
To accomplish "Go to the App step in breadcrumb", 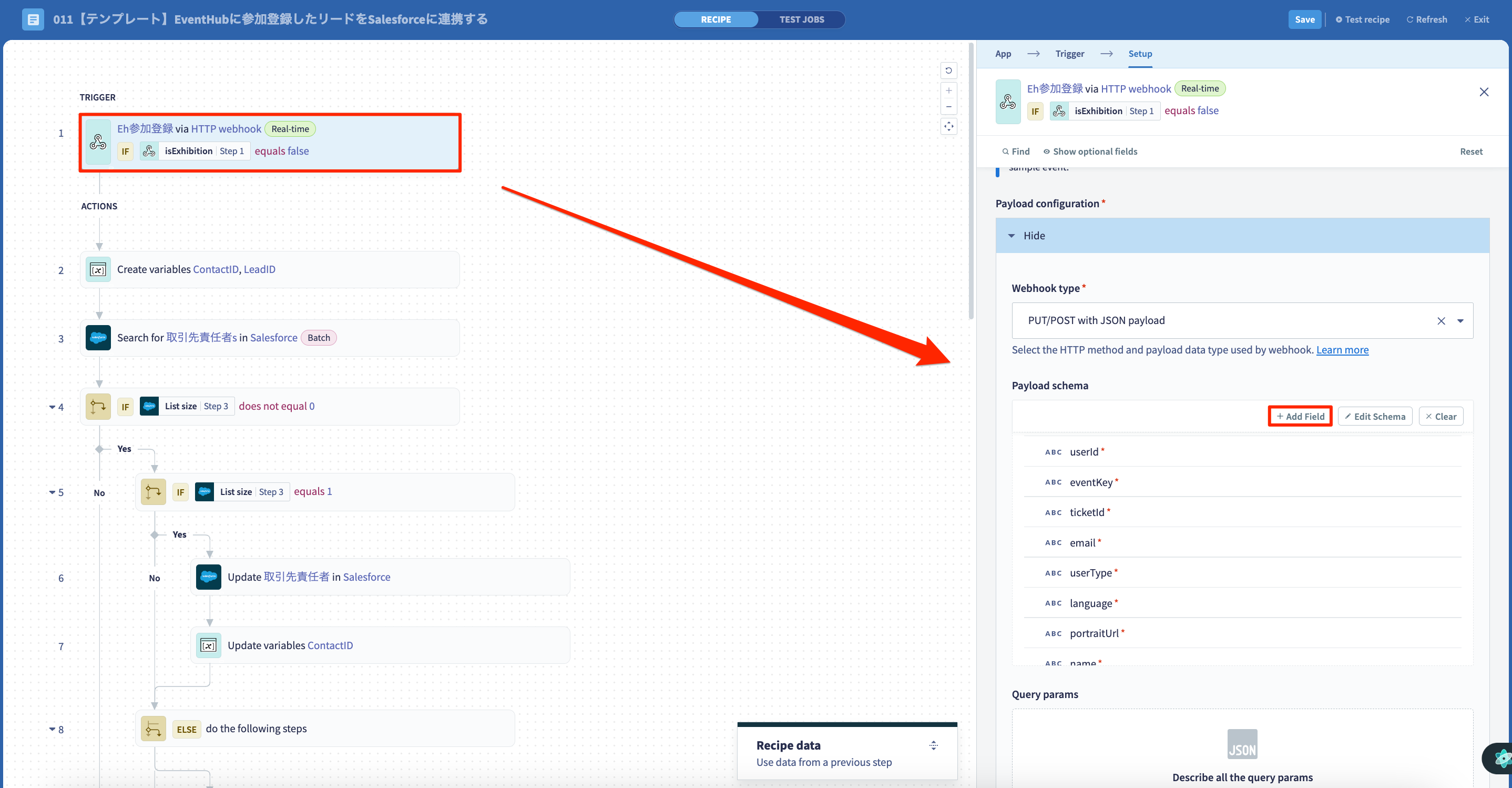I will (1003, 54).
